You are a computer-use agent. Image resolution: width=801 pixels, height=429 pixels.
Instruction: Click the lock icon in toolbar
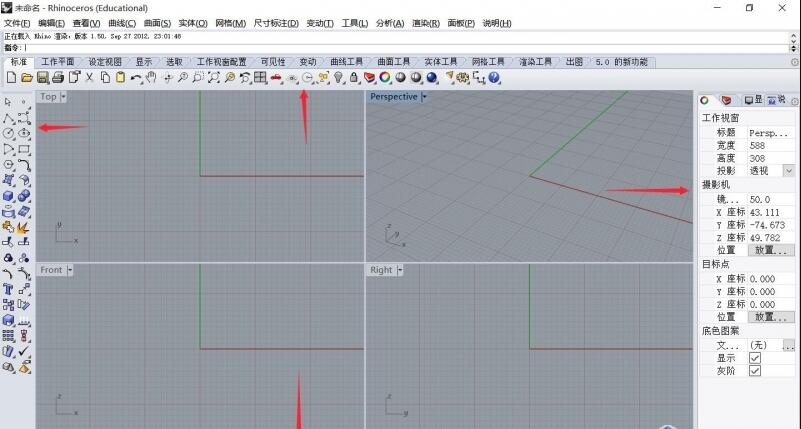(354, 77)
